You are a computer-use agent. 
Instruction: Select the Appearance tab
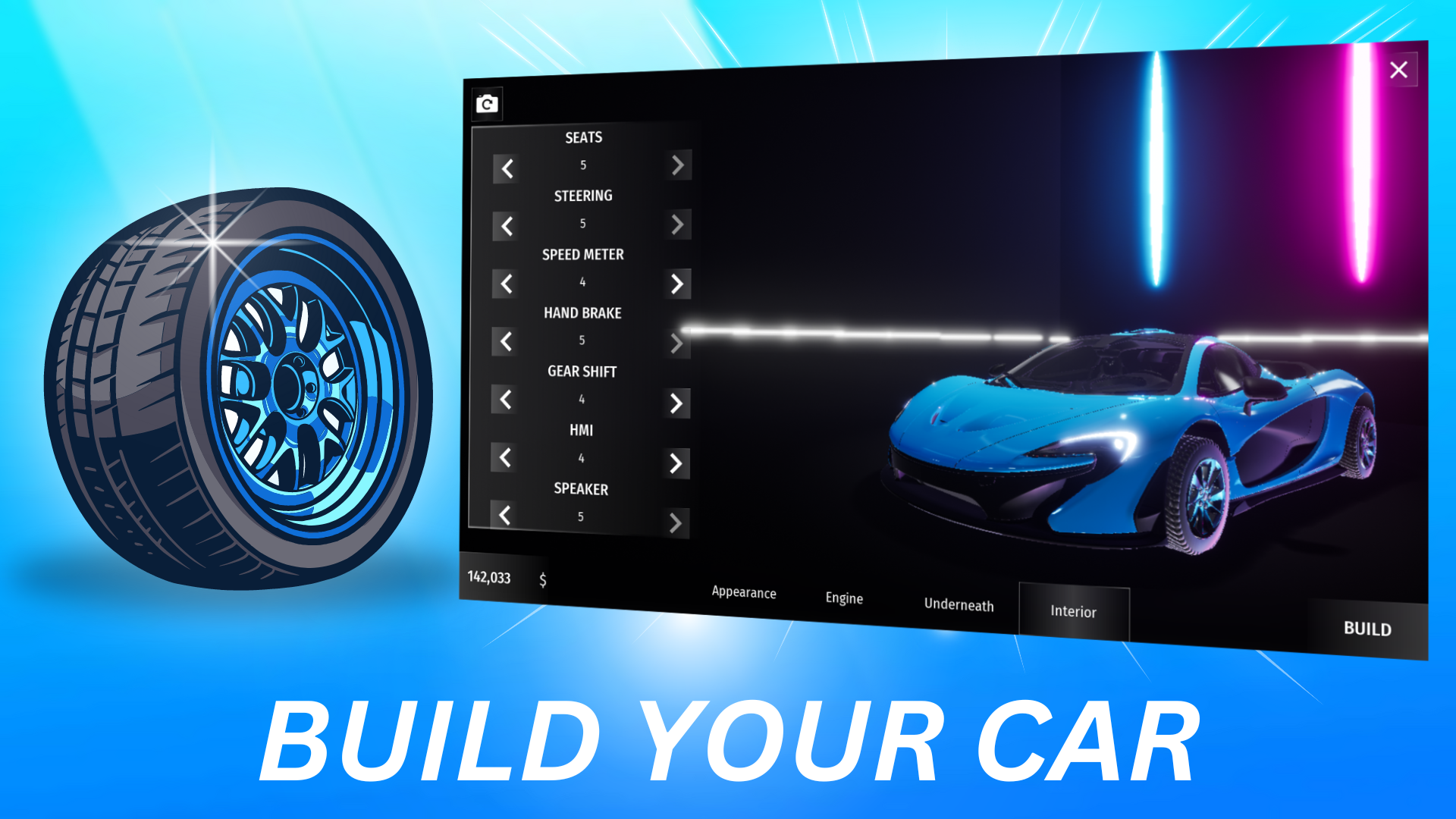point(744,593)
